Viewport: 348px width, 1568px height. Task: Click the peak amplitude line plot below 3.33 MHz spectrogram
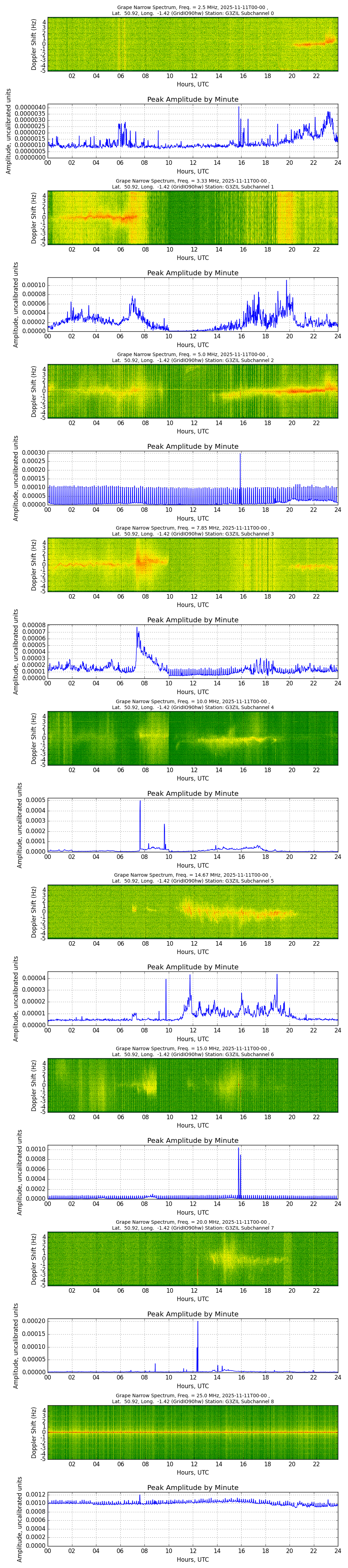[x=193, y=304]
